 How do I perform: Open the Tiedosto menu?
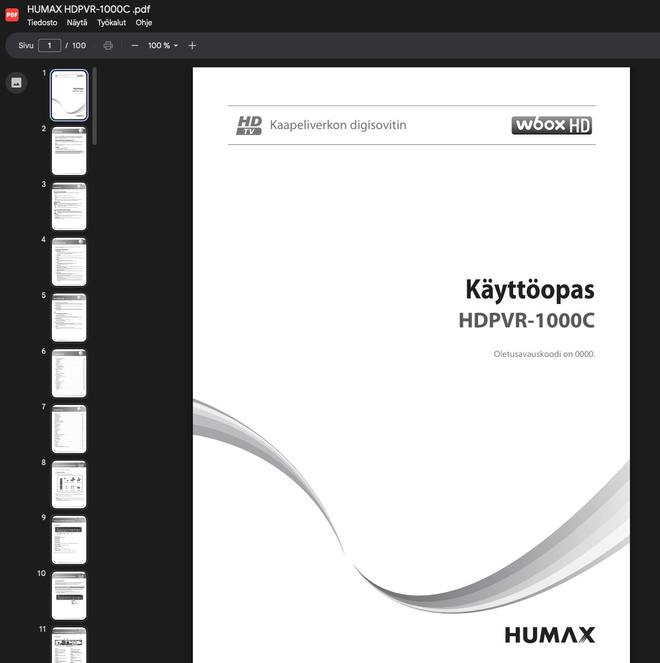pos(42,23)
